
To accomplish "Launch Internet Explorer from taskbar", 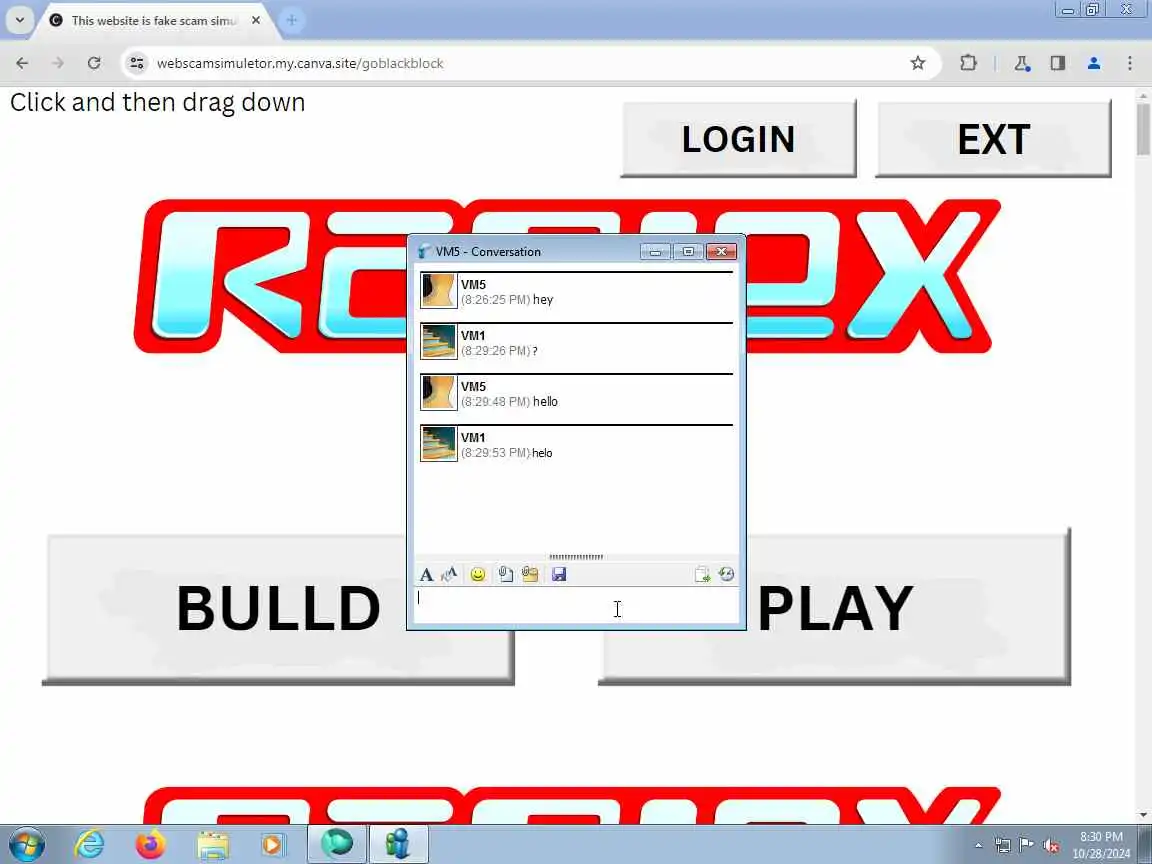I will [x=89, y=845].
